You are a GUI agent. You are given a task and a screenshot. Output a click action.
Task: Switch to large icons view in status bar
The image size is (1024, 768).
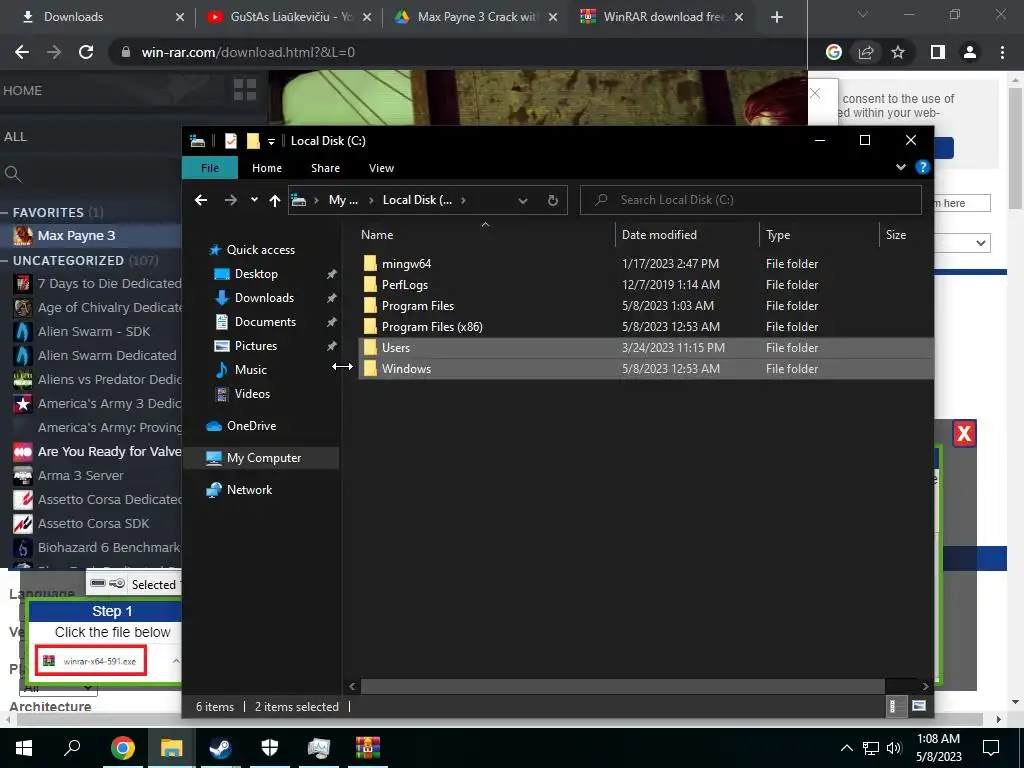[919, 706]
